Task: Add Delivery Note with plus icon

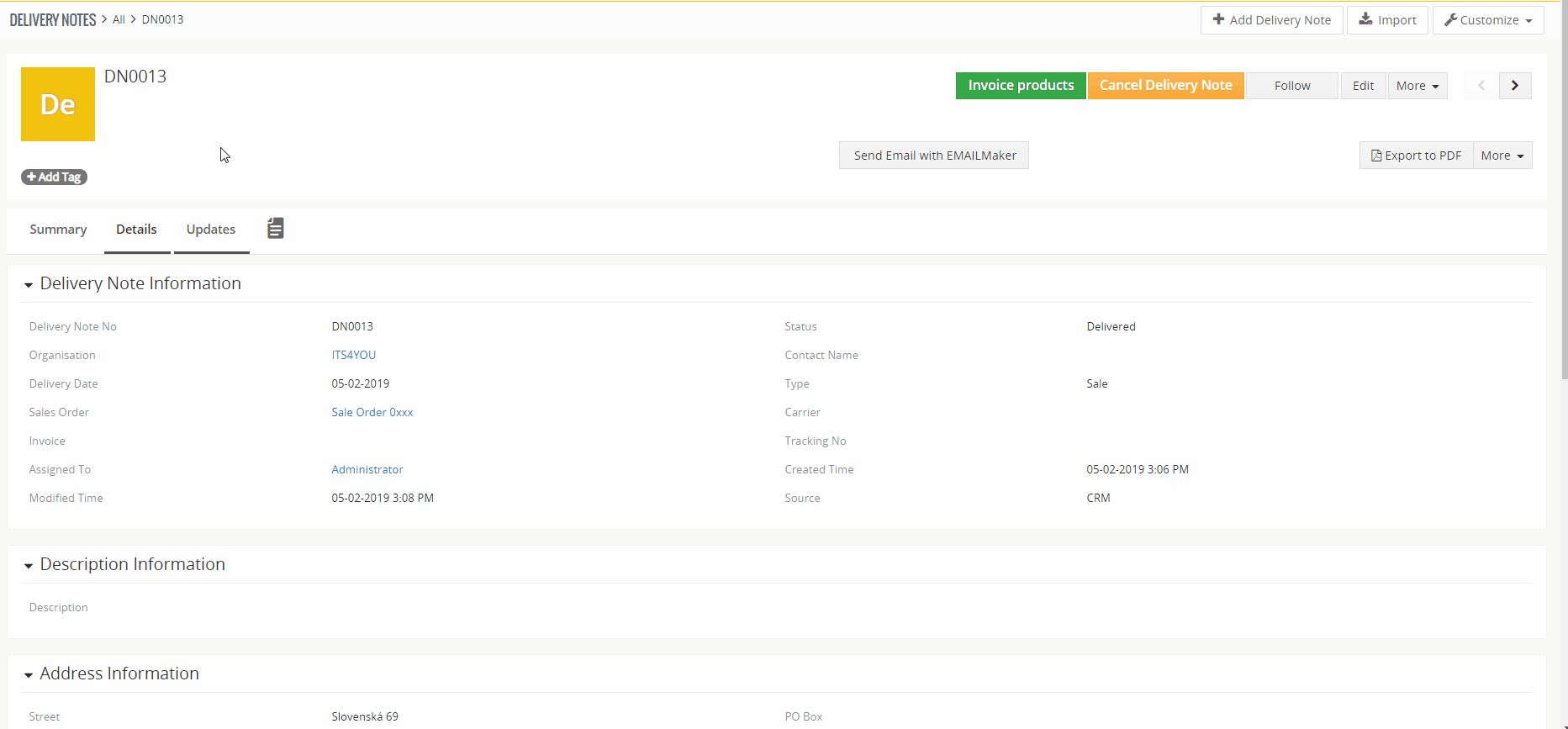Action: (x=1272, y=20)
